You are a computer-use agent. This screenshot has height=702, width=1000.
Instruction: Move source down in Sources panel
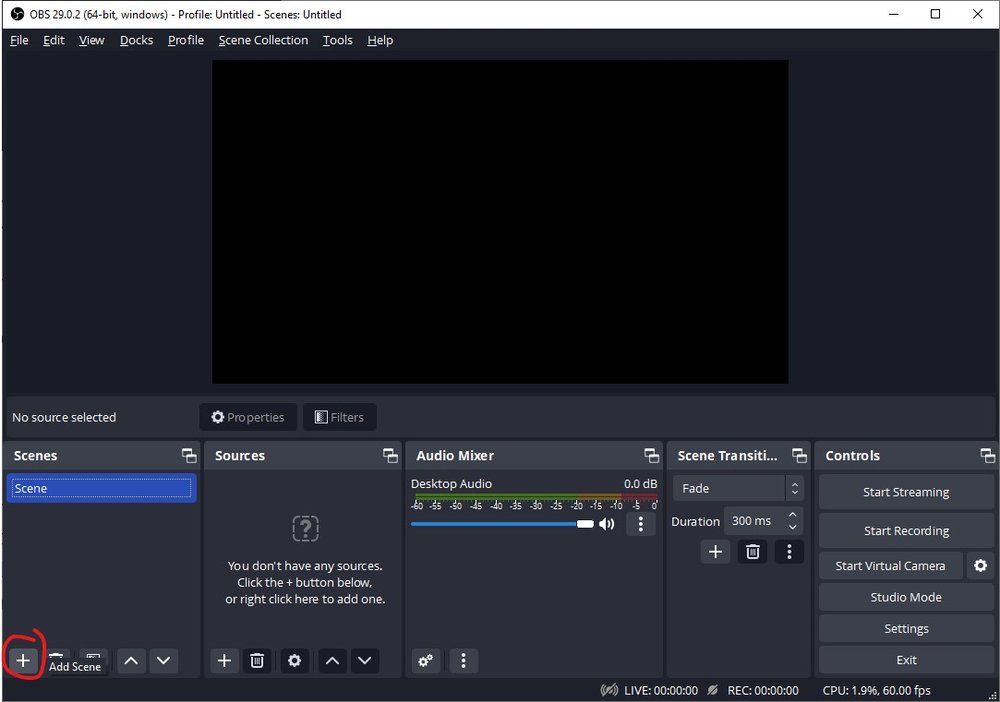365,661
